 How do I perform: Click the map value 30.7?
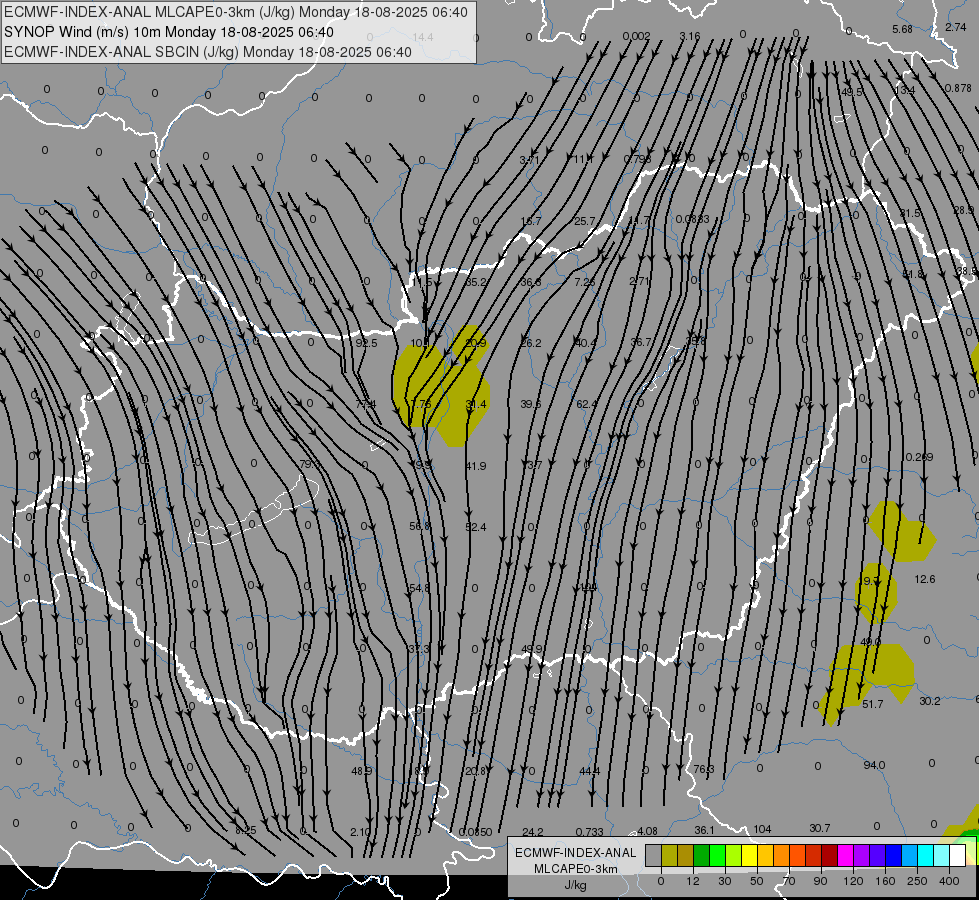tap(820, 828)
